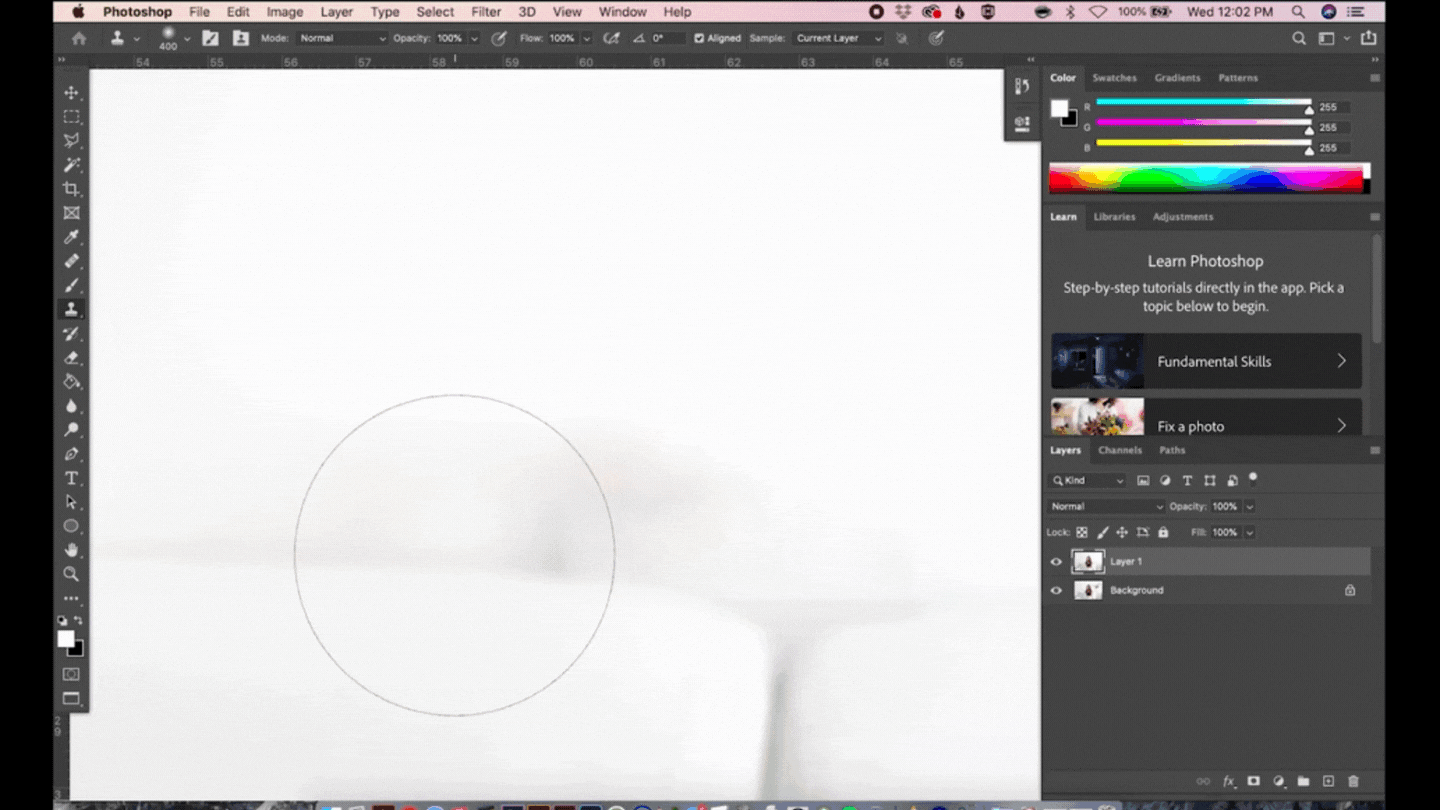The image size is (1440, 810).
Task: Switch to the Channels tab
Action: pyautogui.click(x=1120, y=450)
